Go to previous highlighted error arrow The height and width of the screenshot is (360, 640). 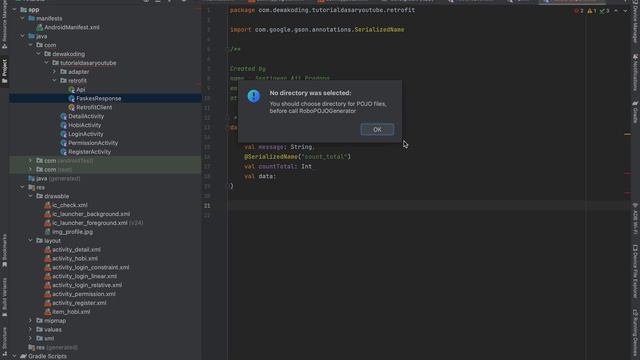[616, 11]
